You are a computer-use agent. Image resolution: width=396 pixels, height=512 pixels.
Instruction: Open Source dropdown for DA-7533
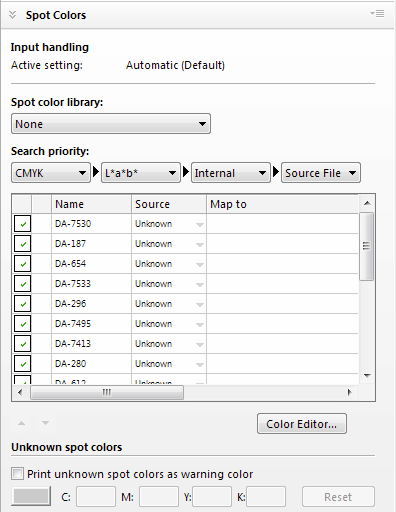(200, 285)
